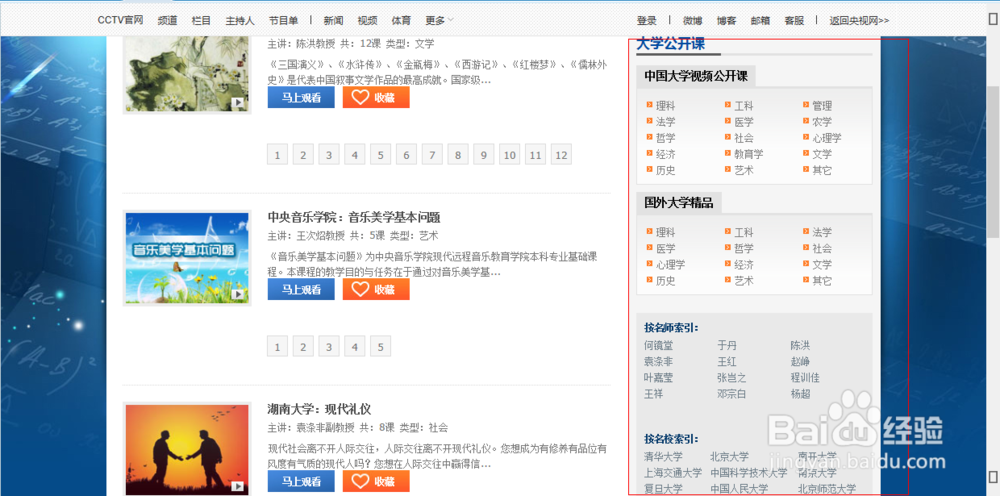Click scrollbar down arrow at bottom right
The height and width of the screenshot is (496, 1000).
click(x=992, y=476)
